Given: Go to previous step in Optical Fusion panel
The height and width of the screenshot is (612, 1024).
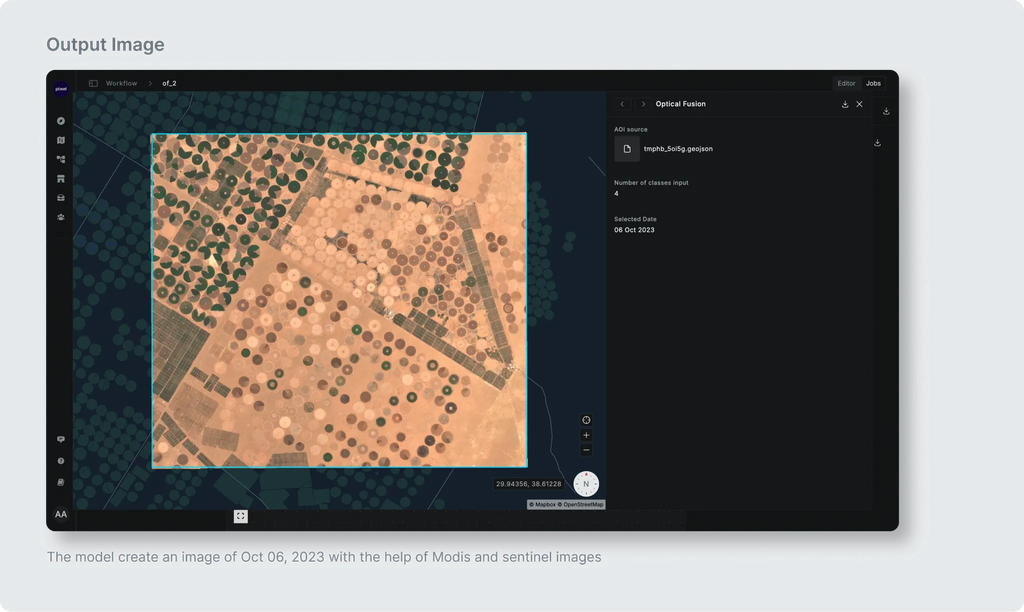Looking at the screenshot, I should tap(622, 104).
